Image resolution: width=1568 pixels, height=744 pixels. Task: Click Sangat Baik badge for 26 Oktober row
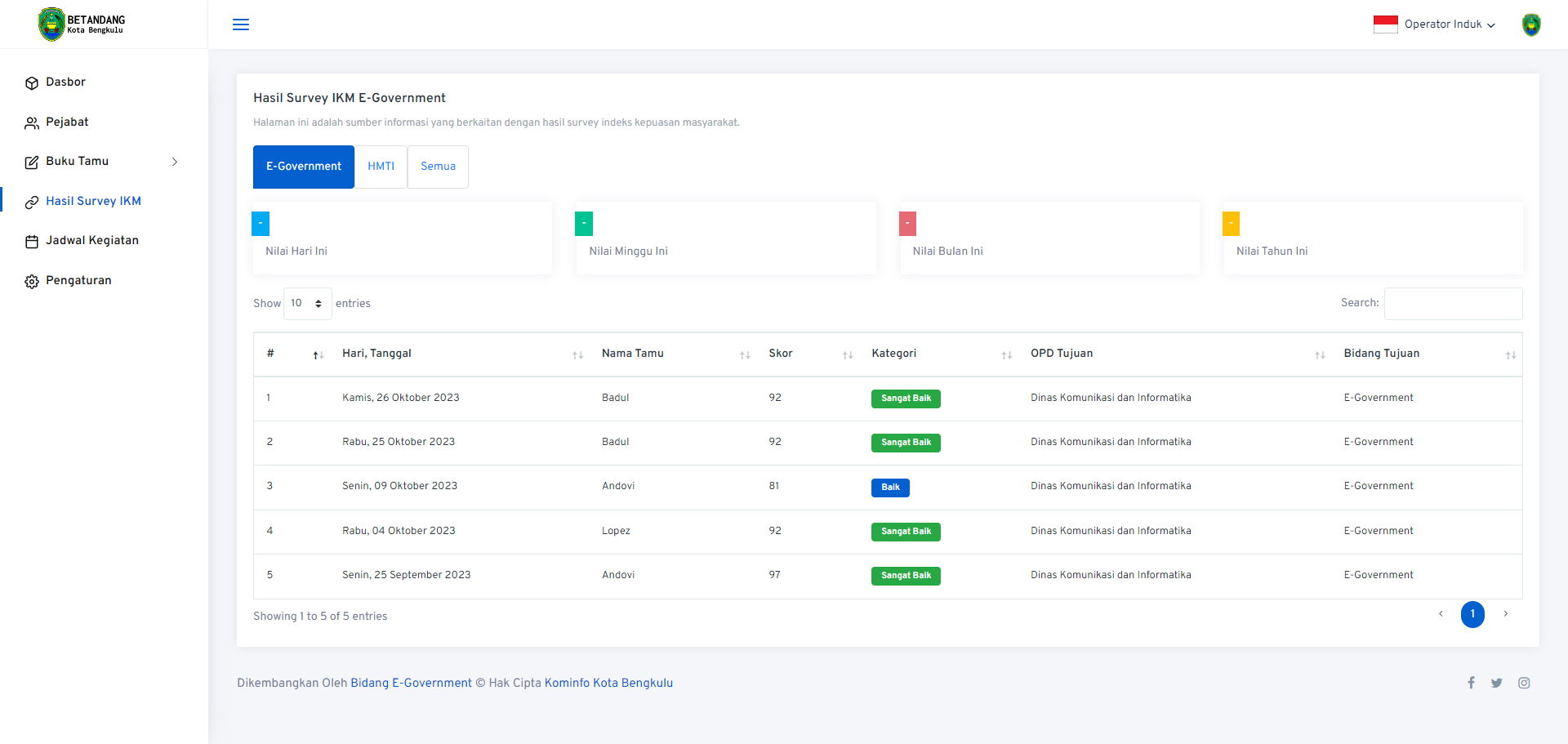click(x=906, y=399)
